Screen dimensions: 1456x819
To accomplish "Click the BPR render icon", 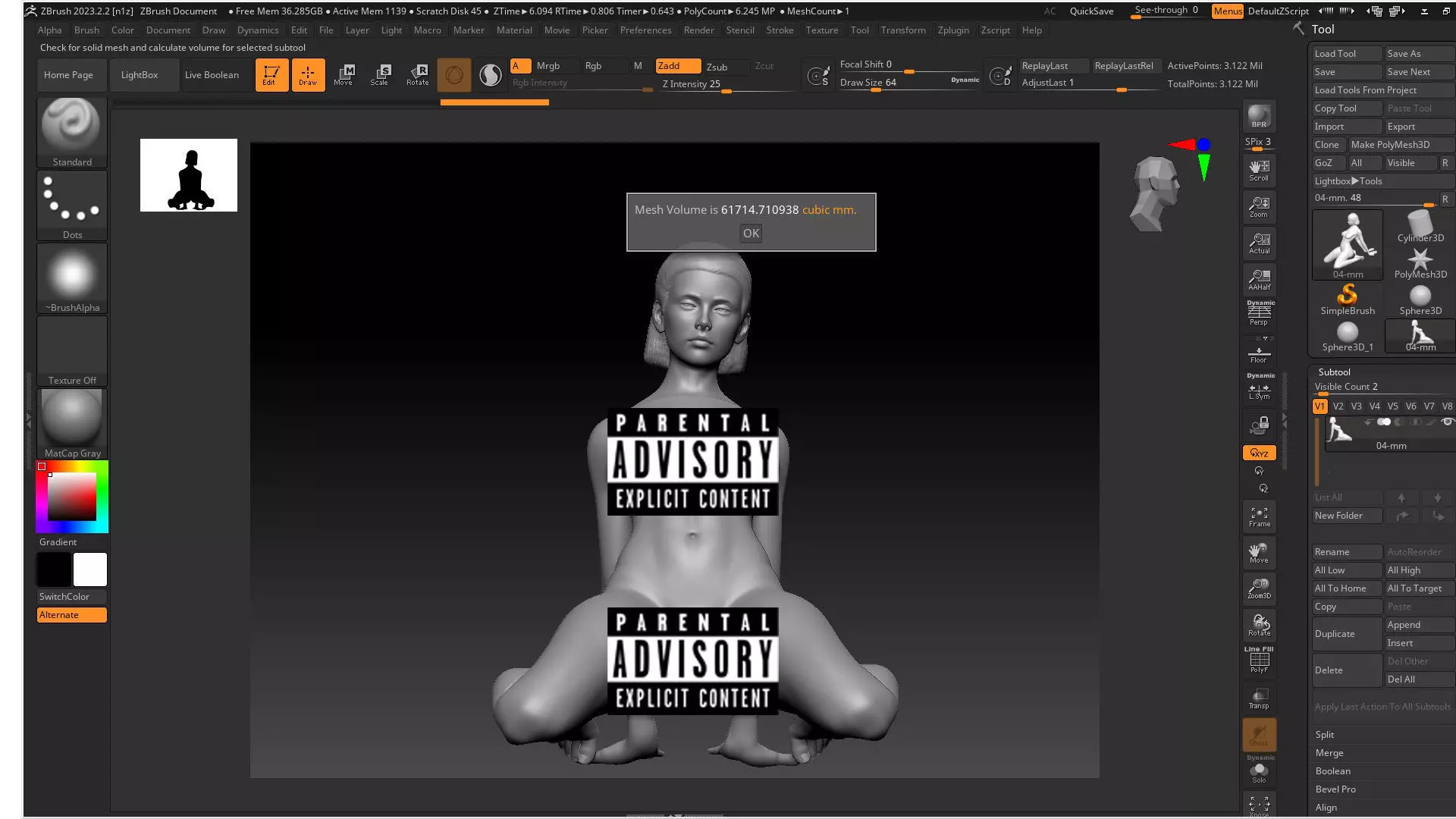I will [1259, 117].
